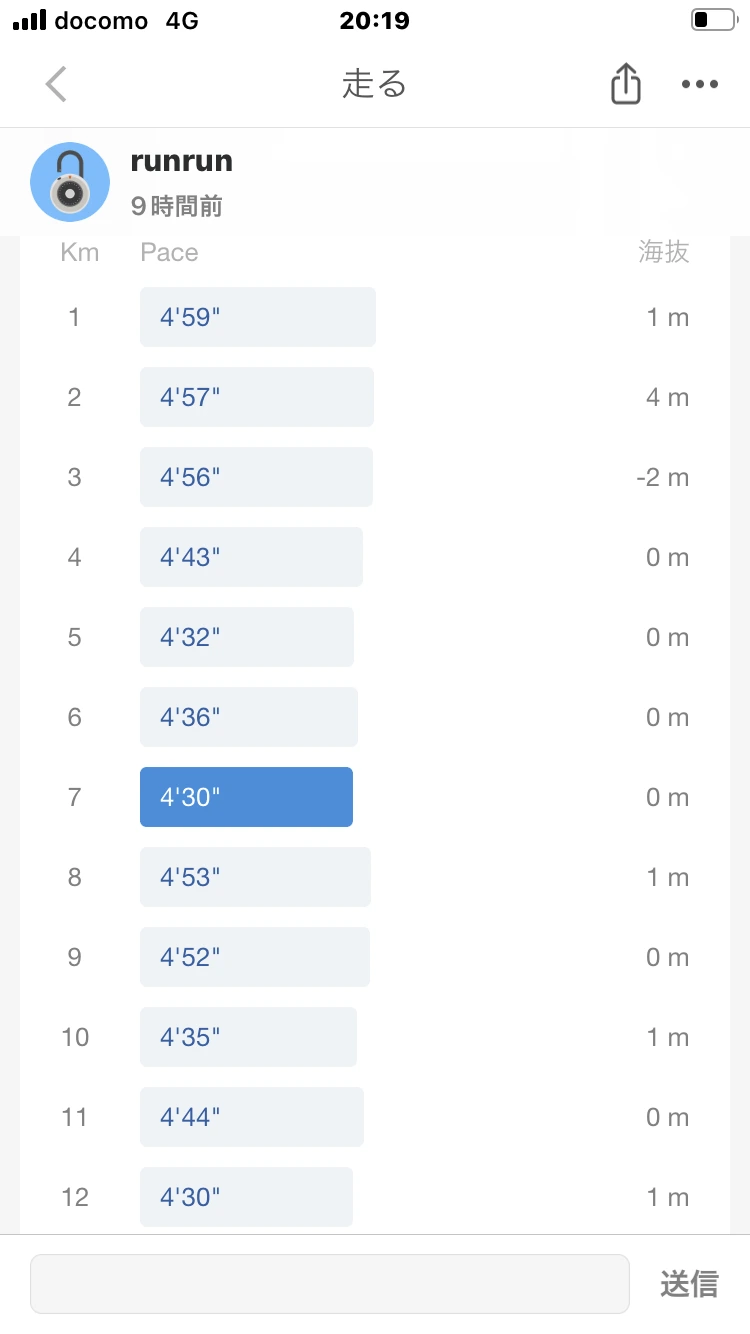
Task: Focus the comment input field
Action: tap(330, 1284)
